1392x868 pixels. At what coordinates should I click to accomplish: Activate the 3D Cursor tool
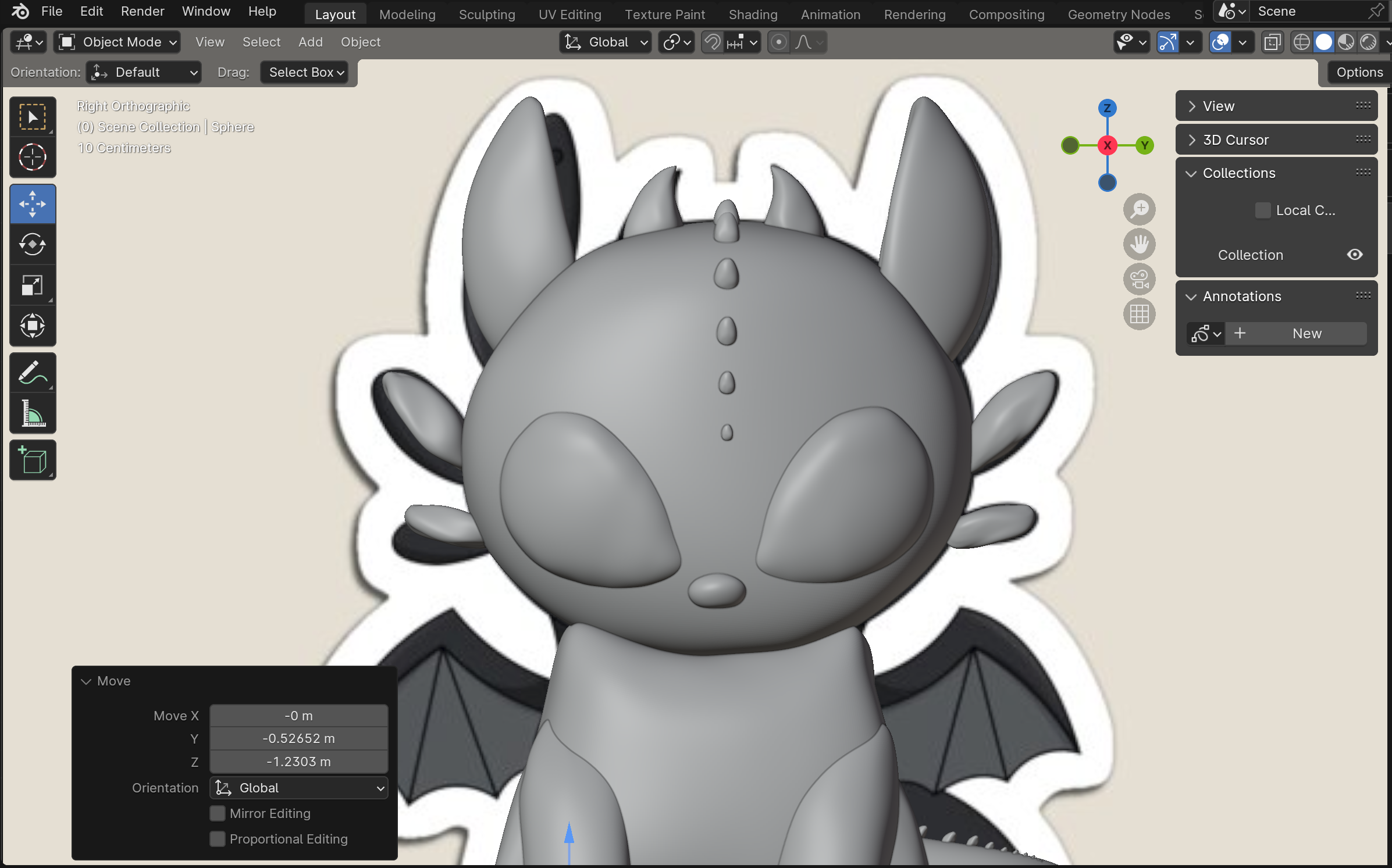(33, 157)
